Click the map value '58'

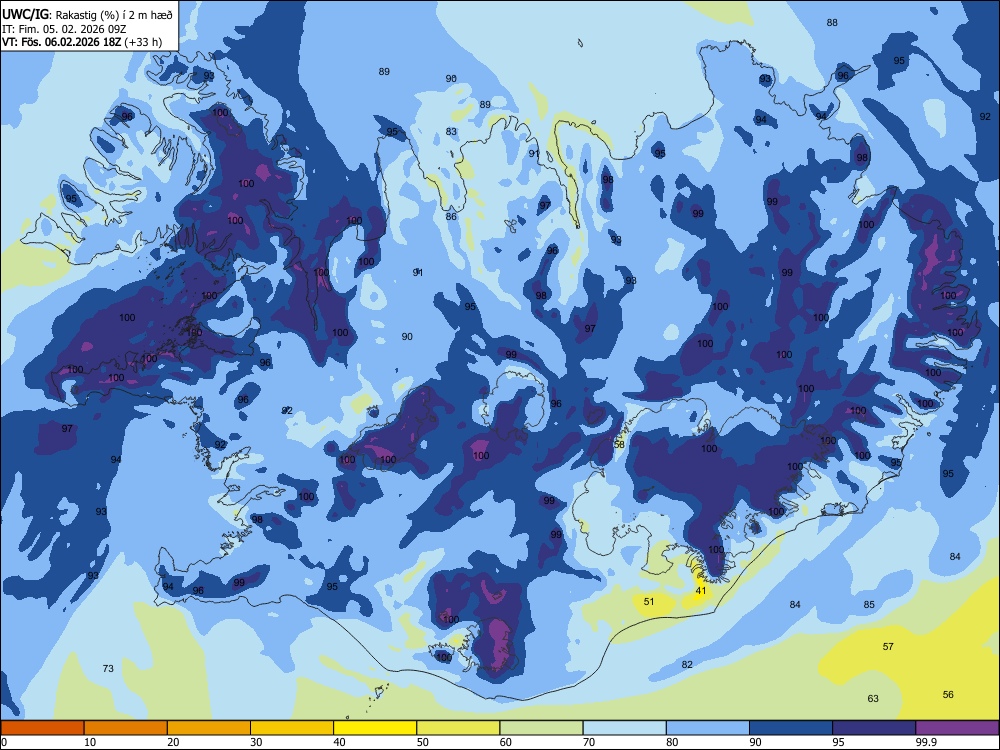coord(619,445)
